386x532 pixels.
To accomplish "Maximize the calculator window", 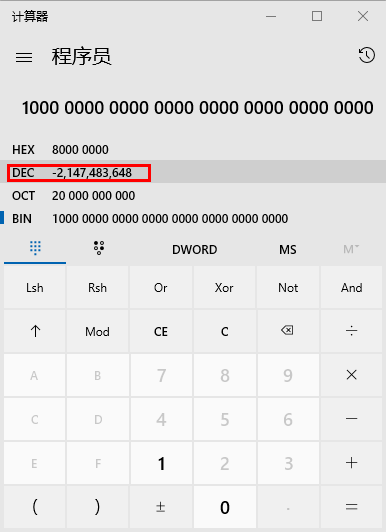I will click(317, 16).
